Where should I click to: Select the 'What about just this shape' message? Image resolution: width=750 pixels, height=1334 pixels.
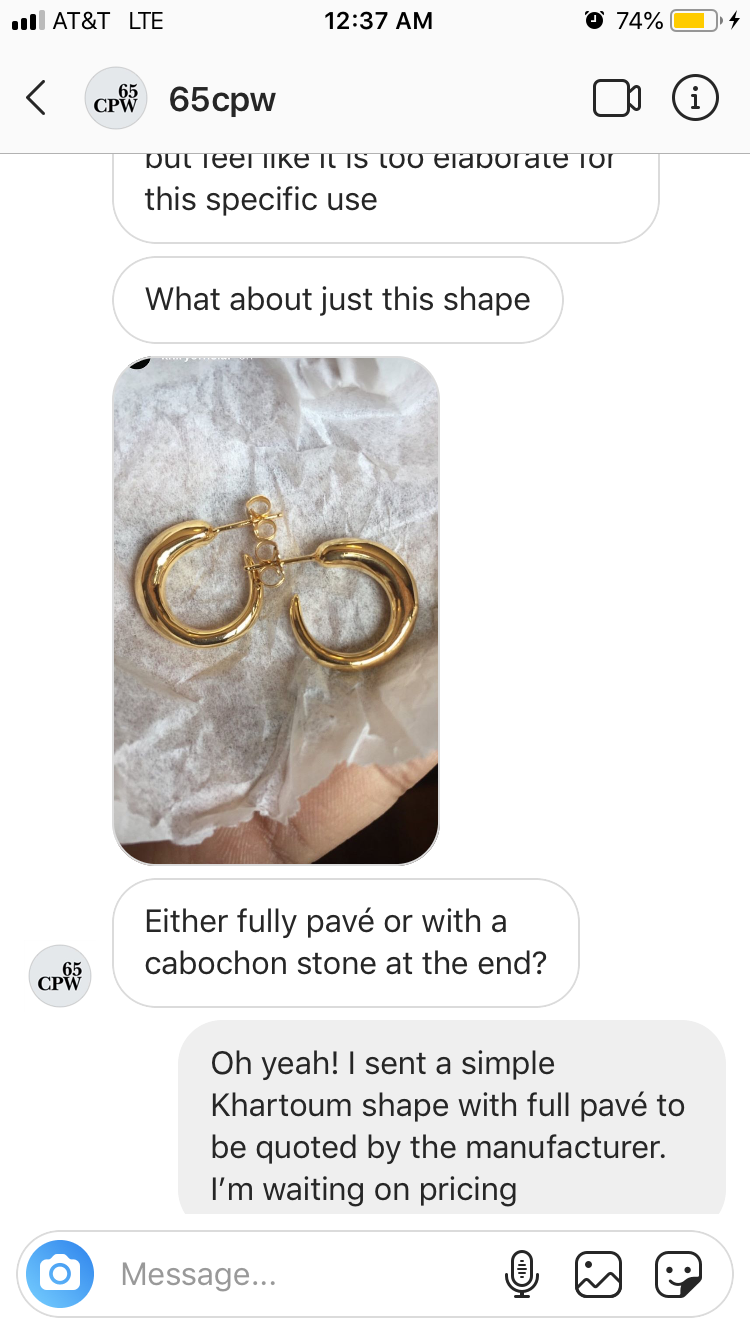pos(338,300)
